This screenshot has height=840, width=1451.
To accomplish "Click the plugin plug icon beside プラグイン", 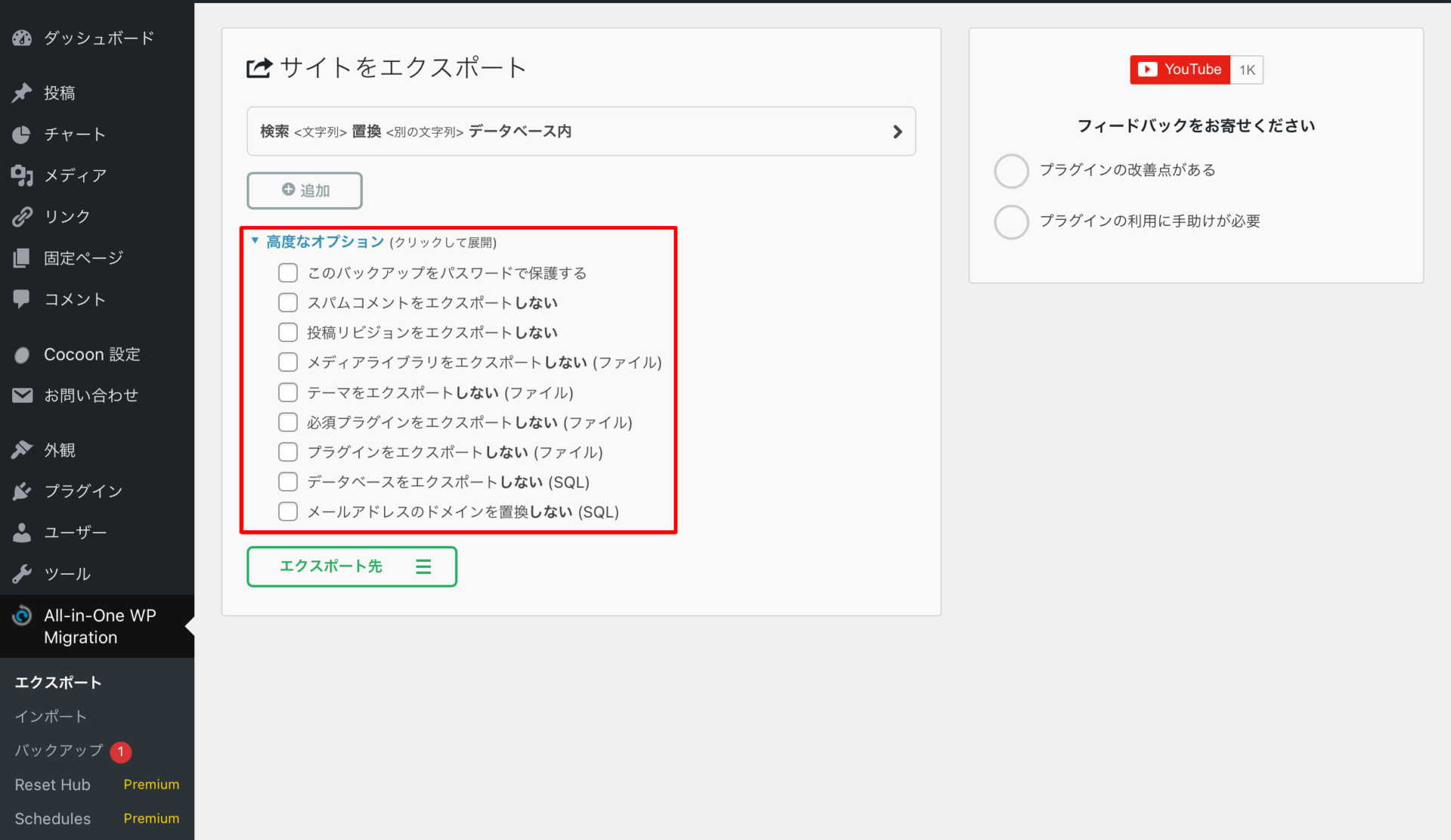I will point(22,491).
